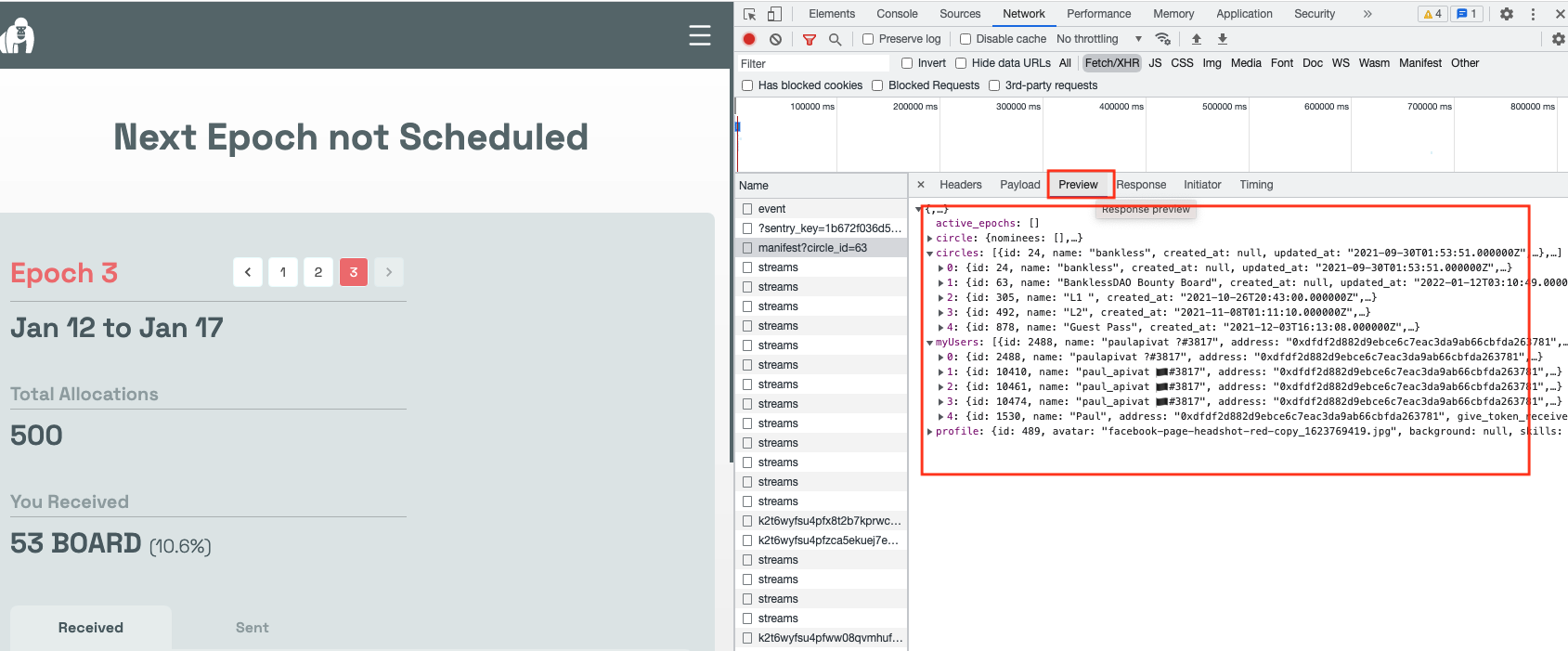The width and height of the screenshot is (1568, 651).
Task: Open the Response tab
Action: pos(1141,185)
